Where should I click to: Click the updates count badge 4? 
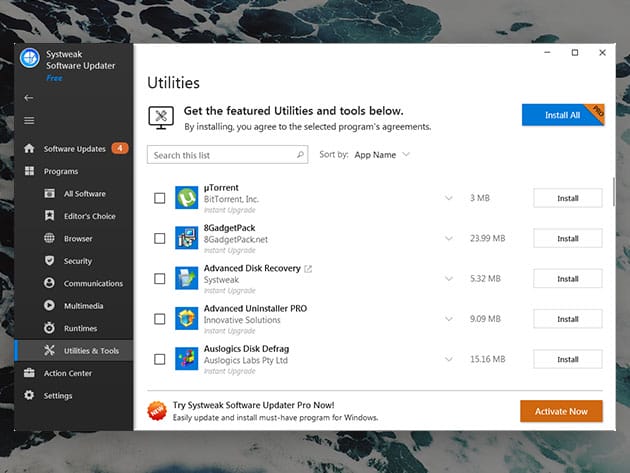point(120,148)
